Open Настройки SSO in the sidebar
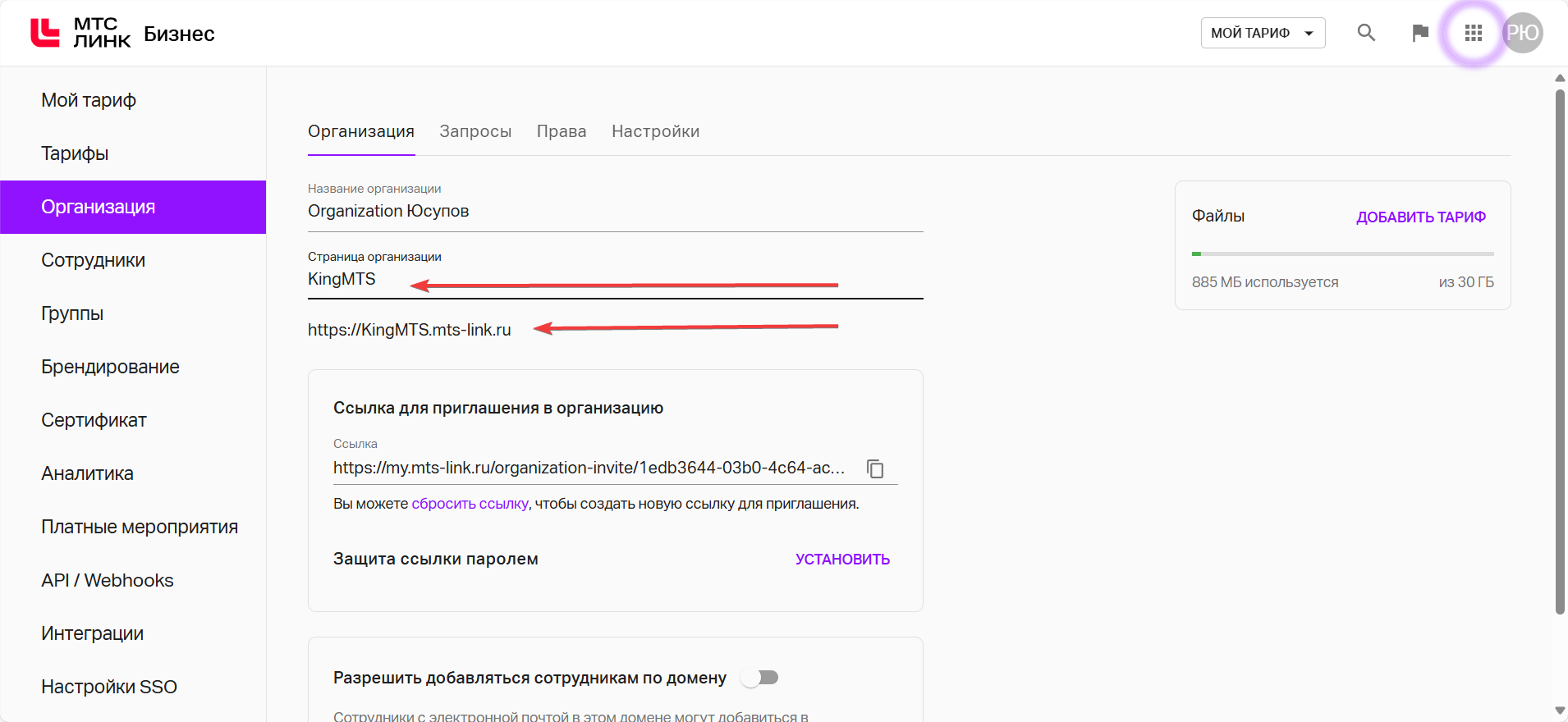 coord(133,687)
